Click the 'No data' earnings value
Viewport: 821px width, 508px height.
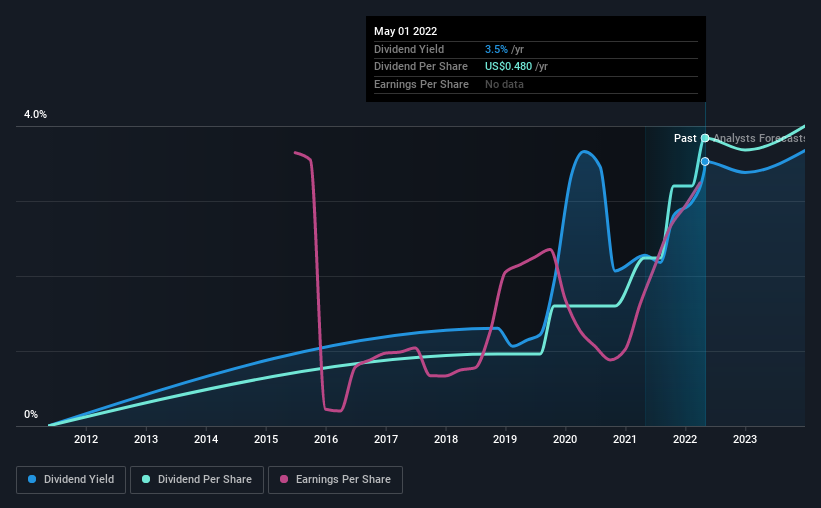click(504, 84)
